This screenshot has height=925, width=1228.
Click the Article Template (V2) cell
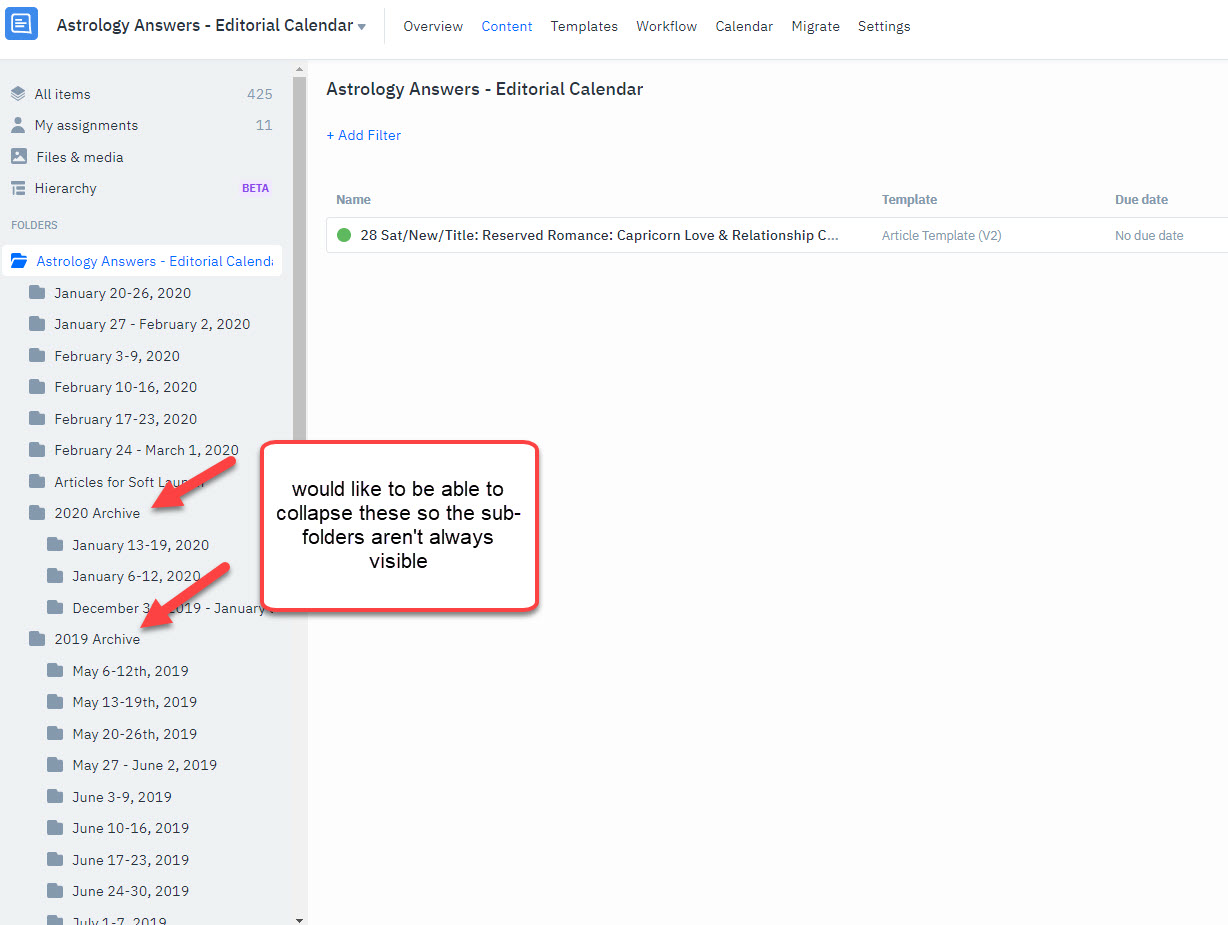click(942, 236)
